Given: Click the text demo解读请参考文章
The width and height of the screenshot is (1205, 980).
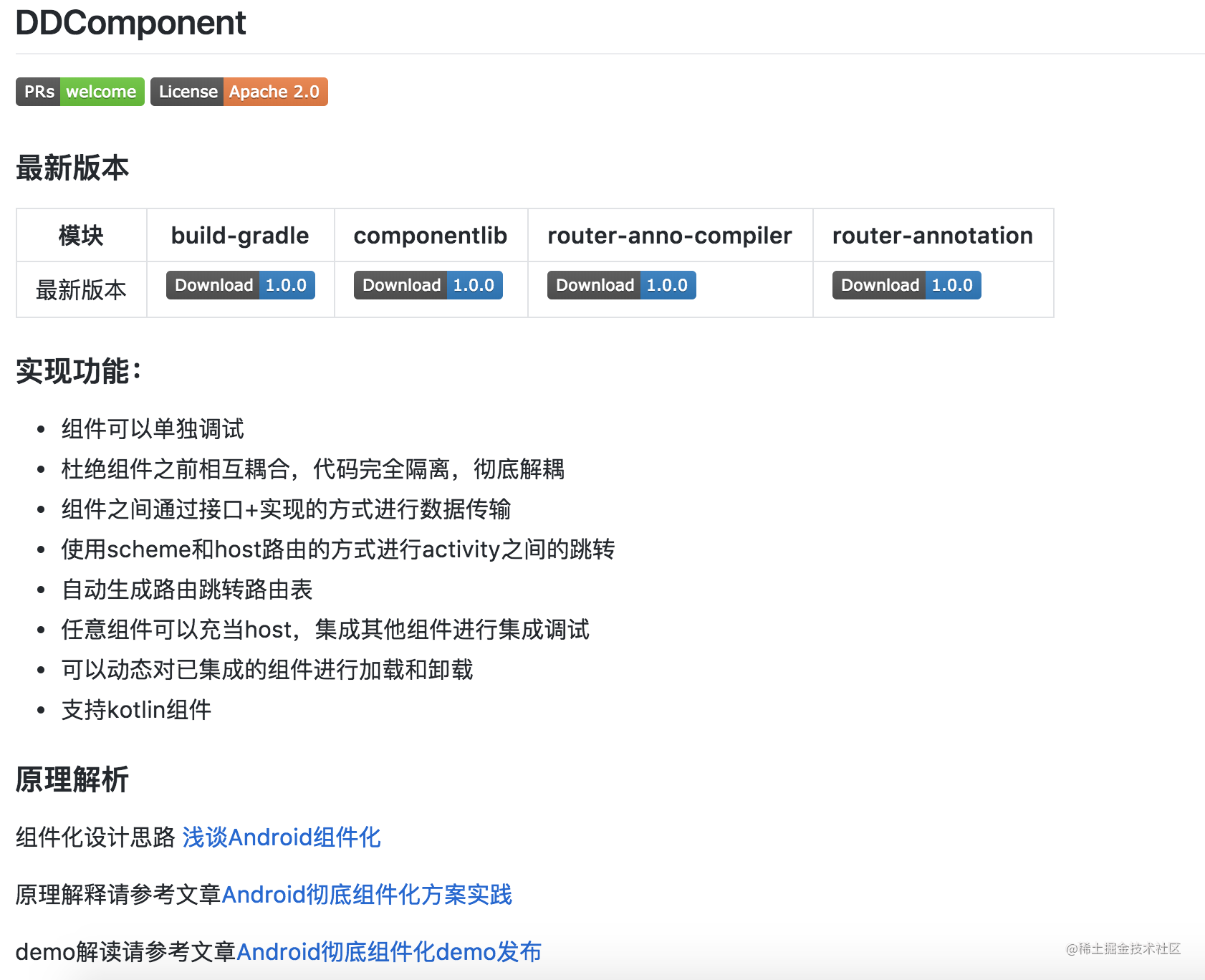Looking at the screenshot, I should (126, 952).
